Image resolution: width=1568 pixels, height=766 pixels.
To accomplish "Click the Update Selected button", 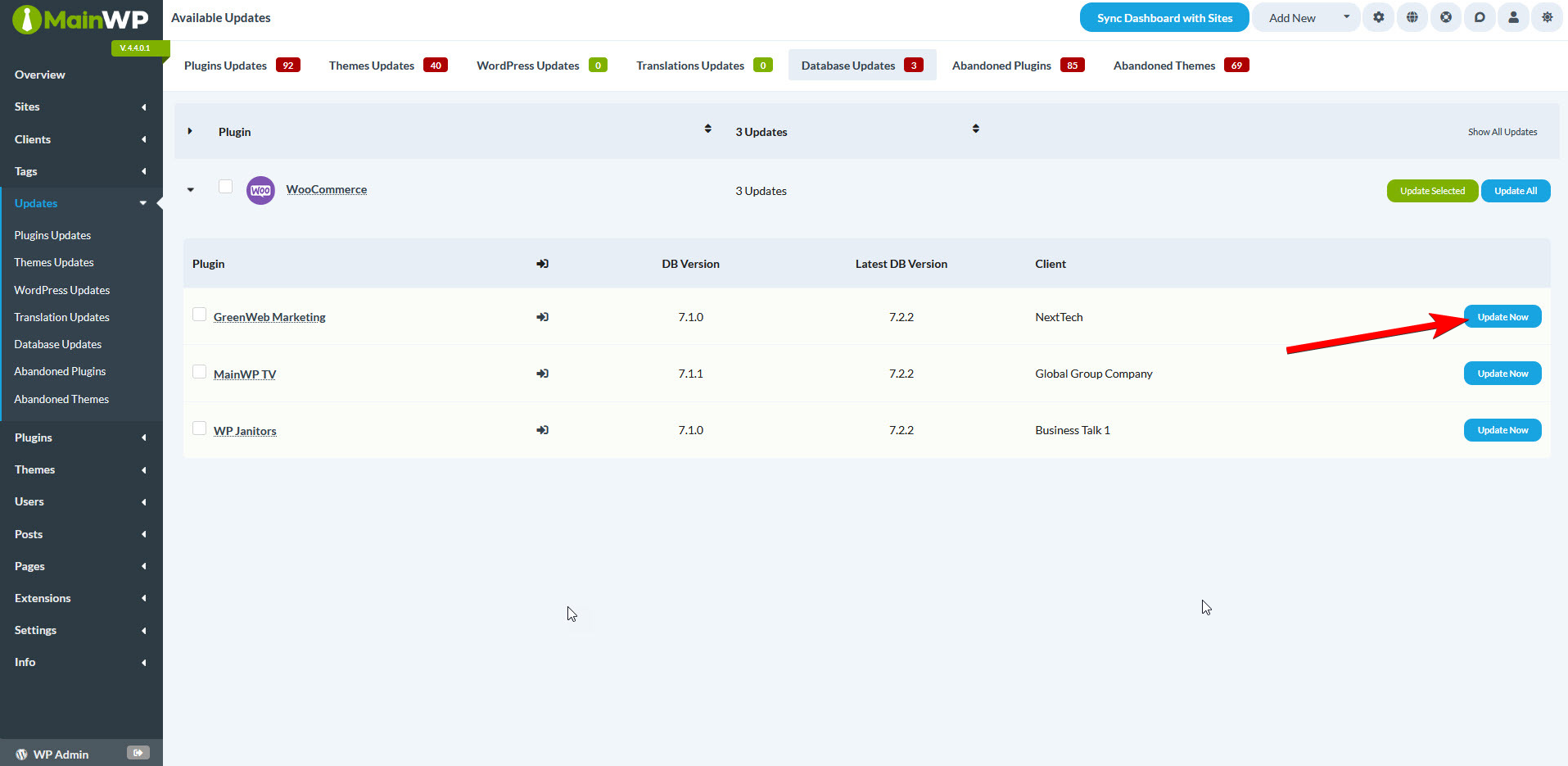I will click(x=1432, y=191).
